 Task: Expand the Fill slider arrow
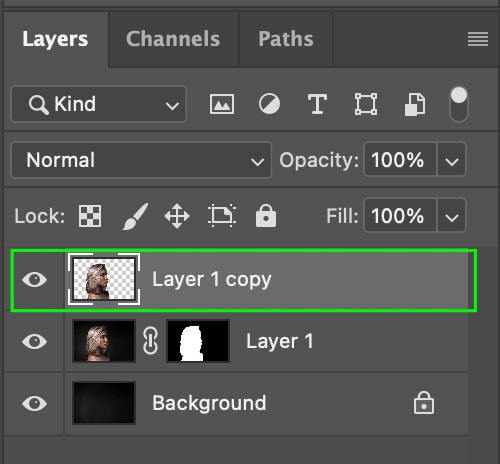click(452, 215)
